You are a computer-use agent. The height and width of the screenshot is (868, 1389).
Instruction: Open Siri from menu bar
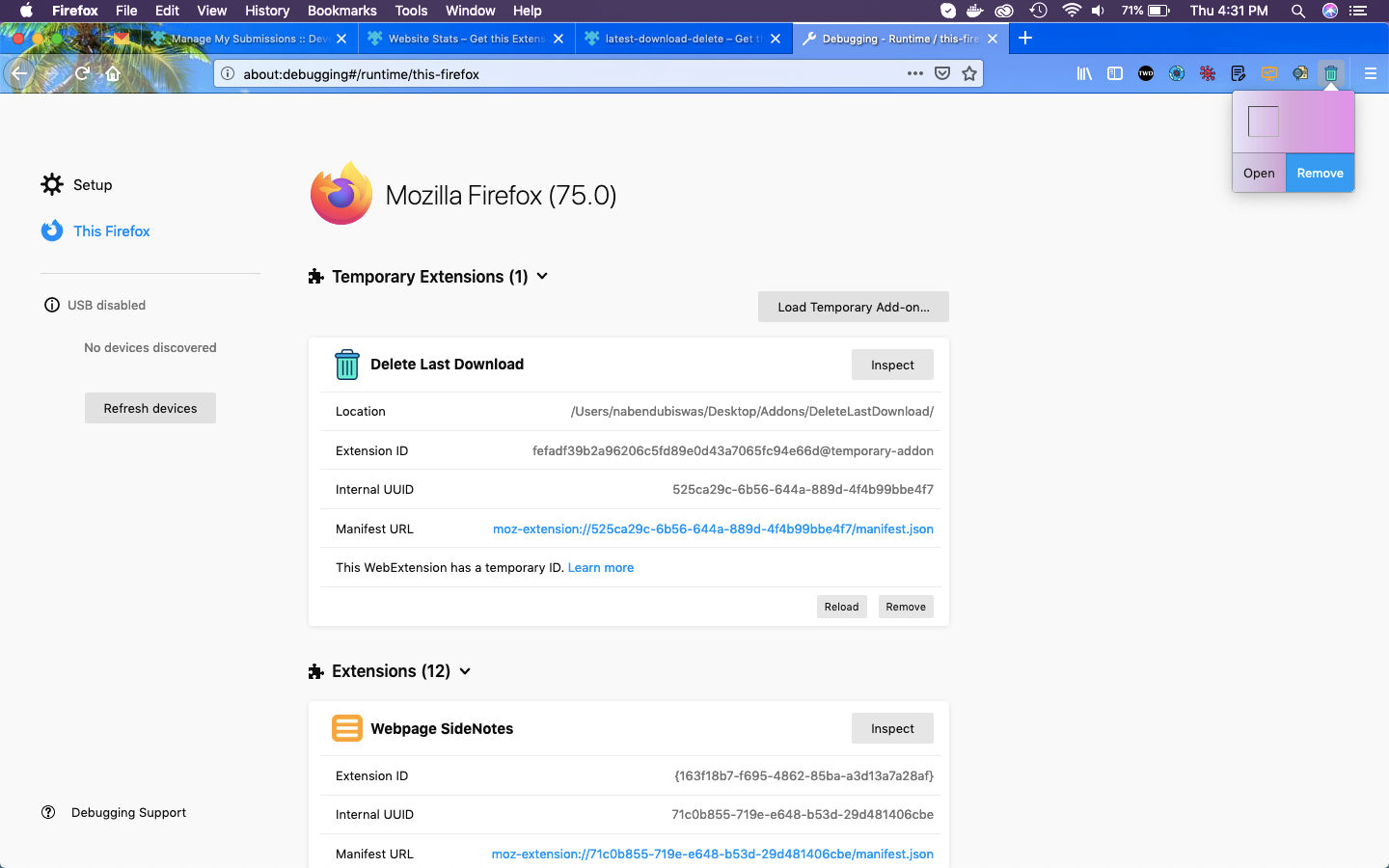pyautogui.click(x=1330, y=11)
